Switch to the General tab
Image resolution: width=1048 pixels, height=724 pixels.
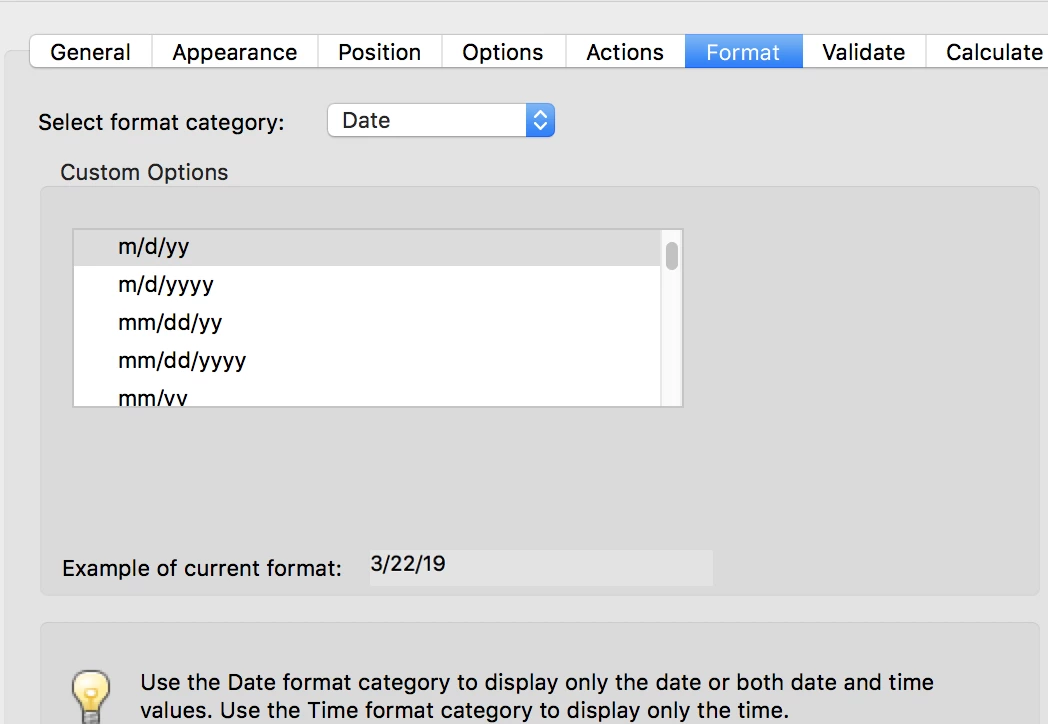[x=91, y=52]
